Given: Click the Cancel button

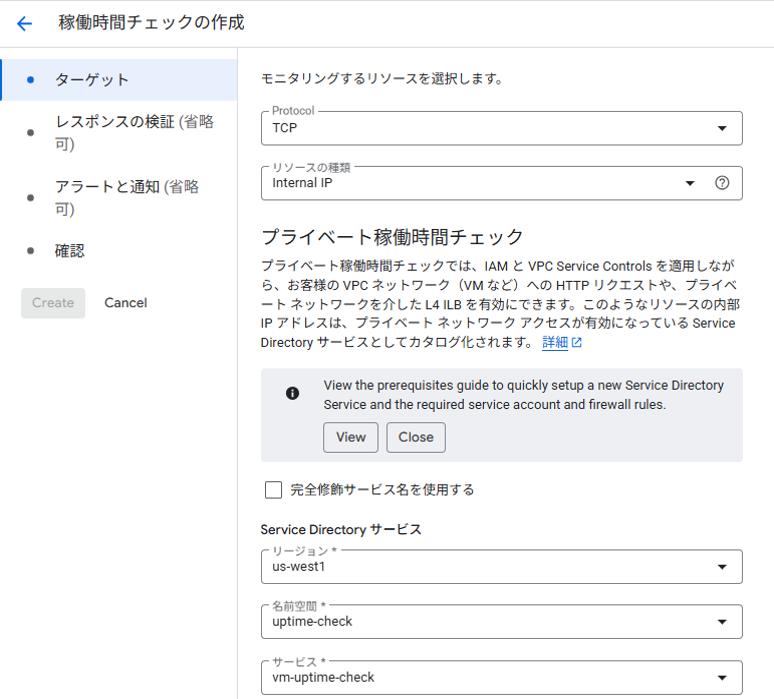Looking at the screenshot, I should tap(125, 303).
